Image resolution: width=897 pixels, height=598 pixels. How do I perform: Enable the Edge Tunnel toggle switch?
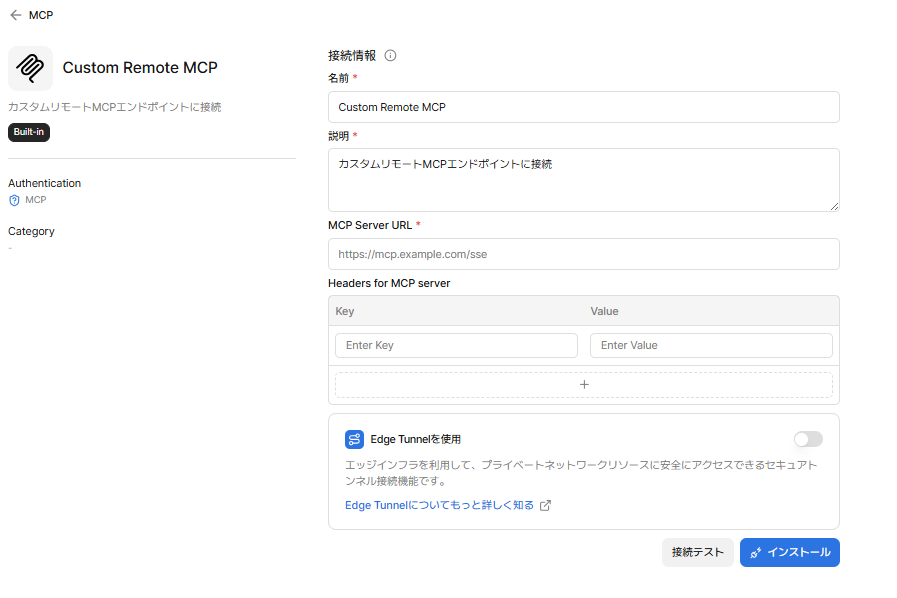[808, 439]
